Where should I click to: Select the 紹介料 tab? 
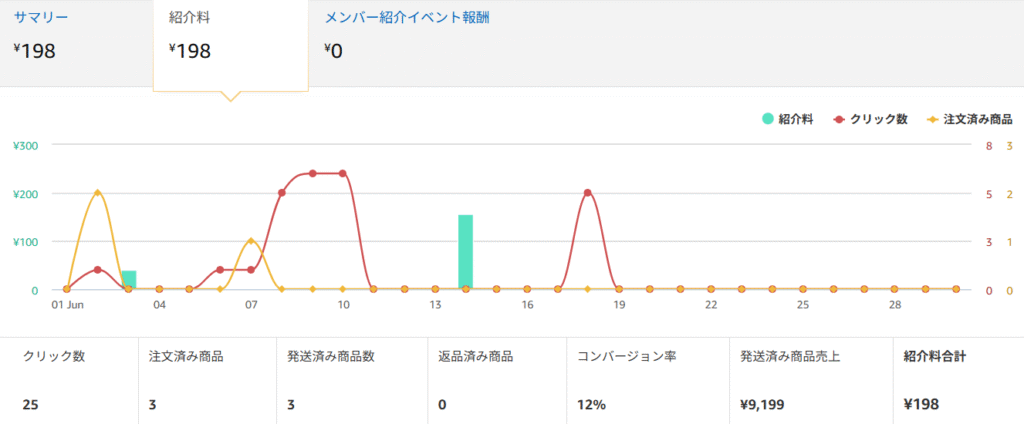tap(190, 19)
